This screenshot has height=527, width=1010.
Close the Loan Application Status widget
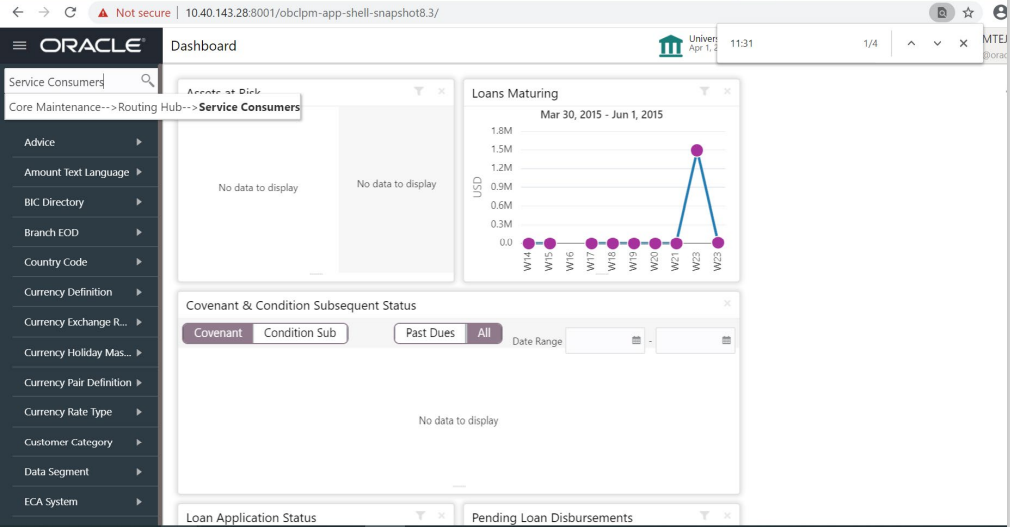click(441, 515)
